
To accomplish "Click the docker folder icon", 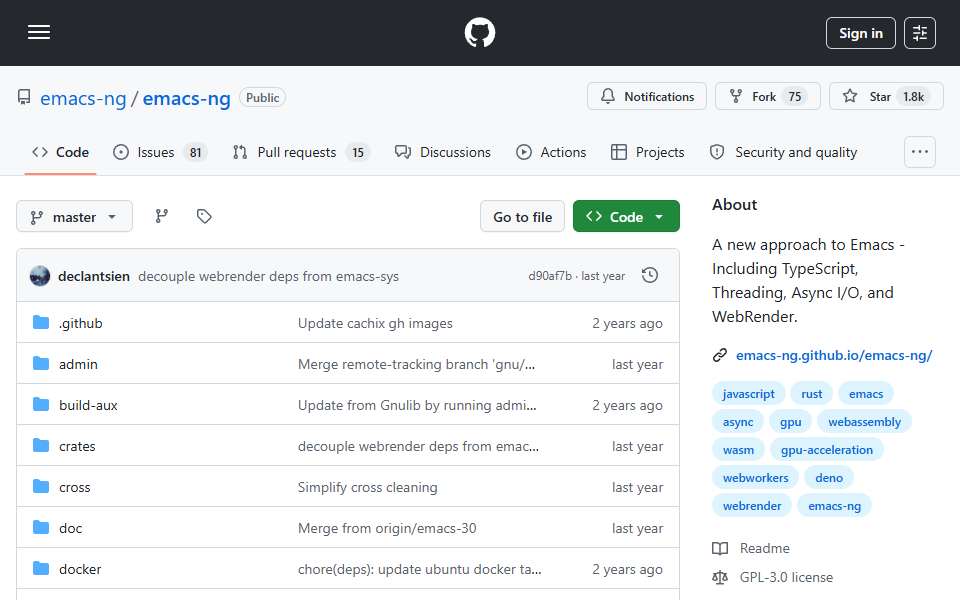I will (41, 569).
